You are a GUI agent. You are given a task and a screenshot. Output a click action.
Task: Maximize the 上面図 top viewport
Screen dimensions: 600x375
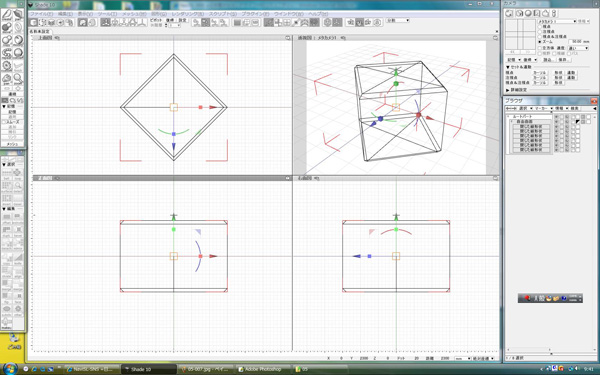288,38
